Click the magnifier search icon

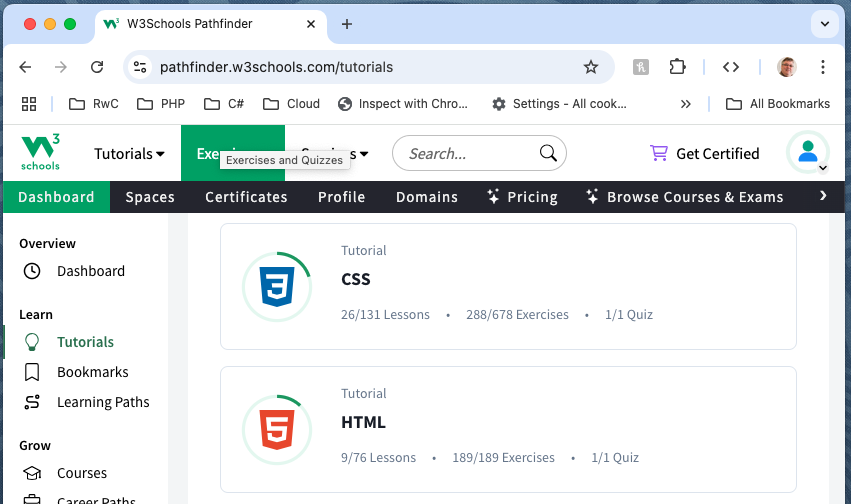pos(548,153)
